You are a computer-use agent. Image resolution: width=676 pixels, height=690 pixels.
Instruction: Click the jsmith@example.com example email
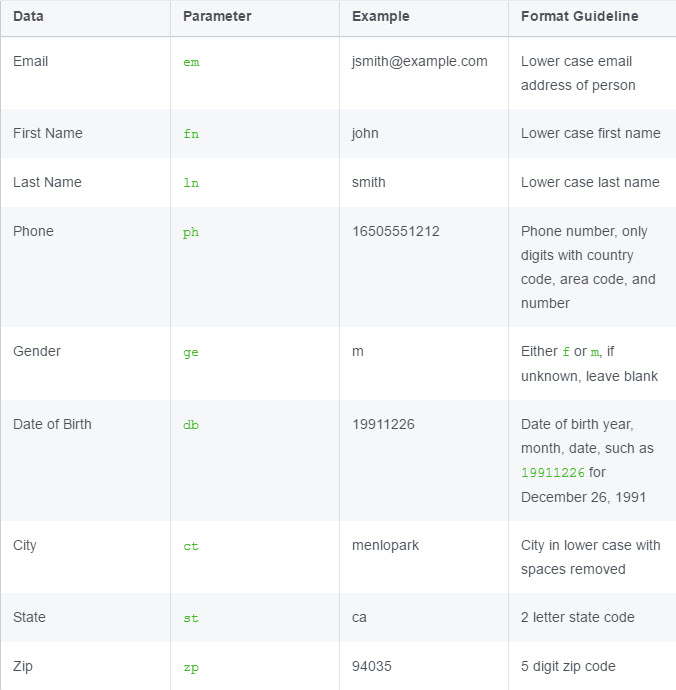click(420, 62)
